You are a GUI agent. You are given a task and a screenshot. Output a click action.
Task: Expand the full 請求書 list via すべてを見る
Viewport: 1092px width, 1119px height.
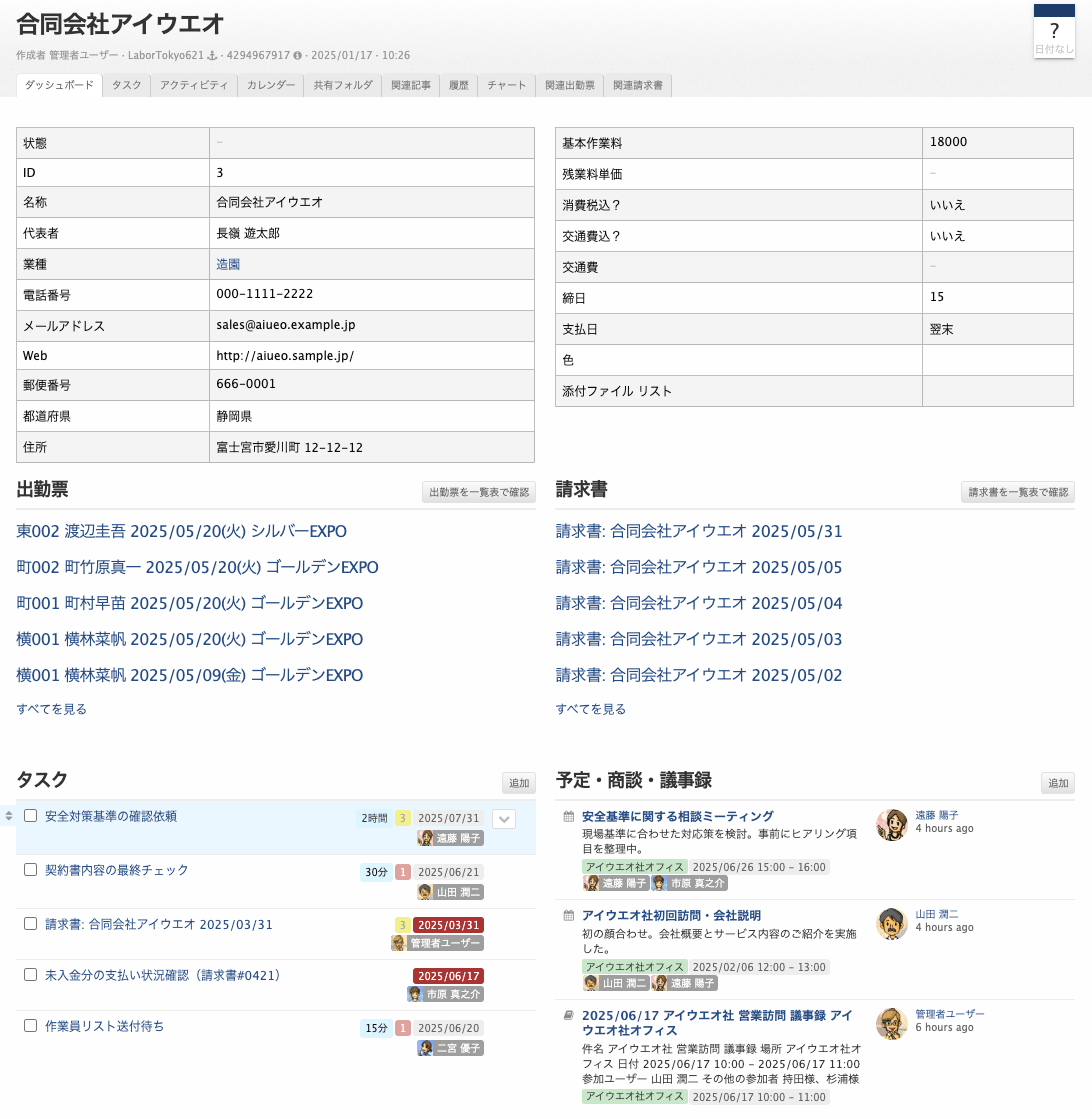point(590,709)
